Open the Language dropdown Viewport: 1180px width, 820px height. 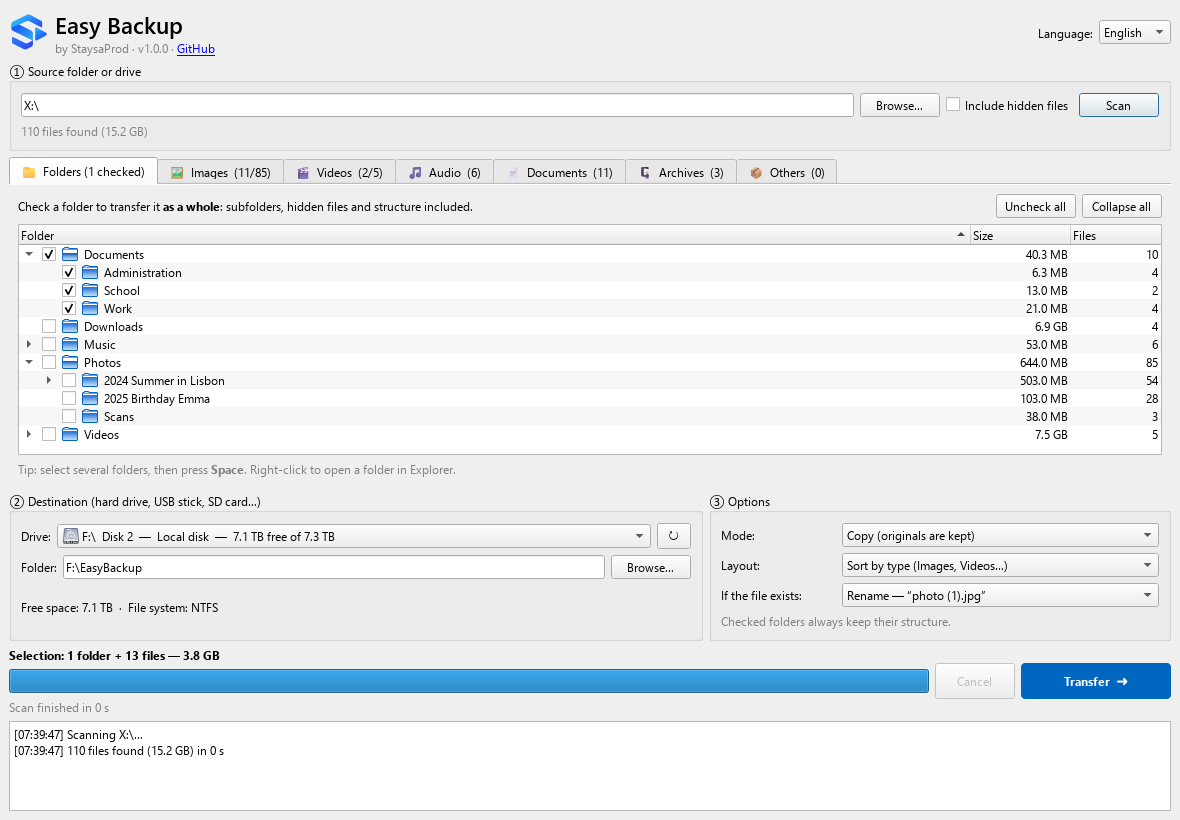(x=1134, y=32)
